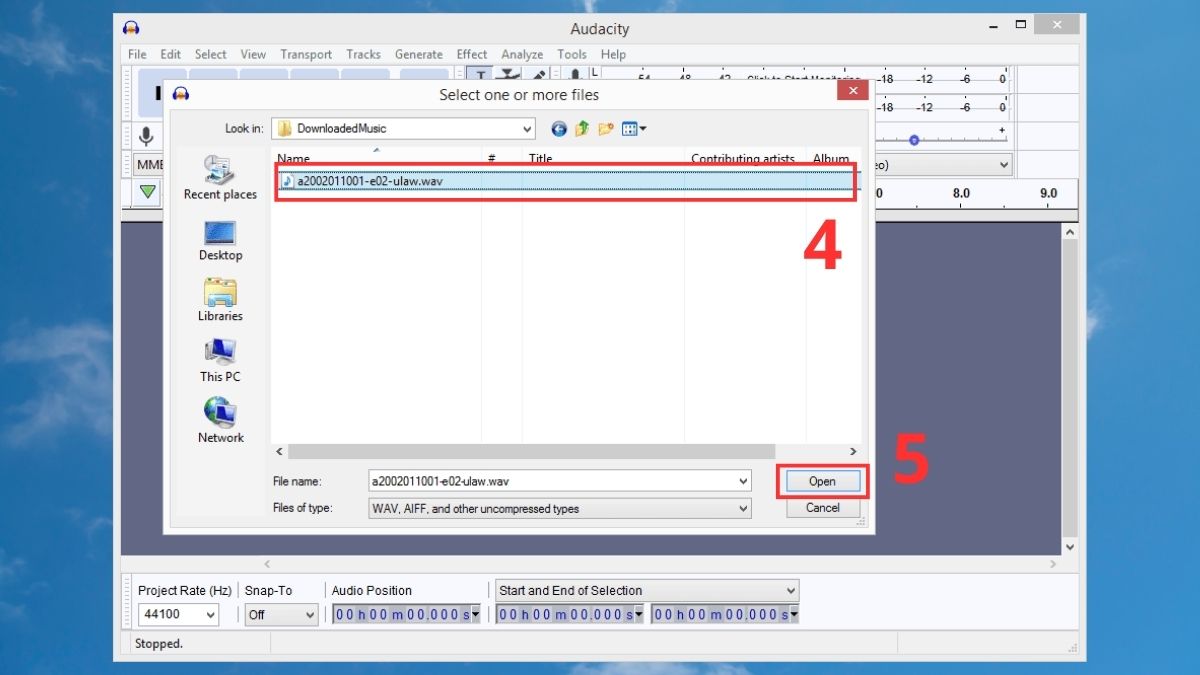Expand the Look in folder dropdown
This screenshot has width=1200, height=675.
click(x=527, y=129)
